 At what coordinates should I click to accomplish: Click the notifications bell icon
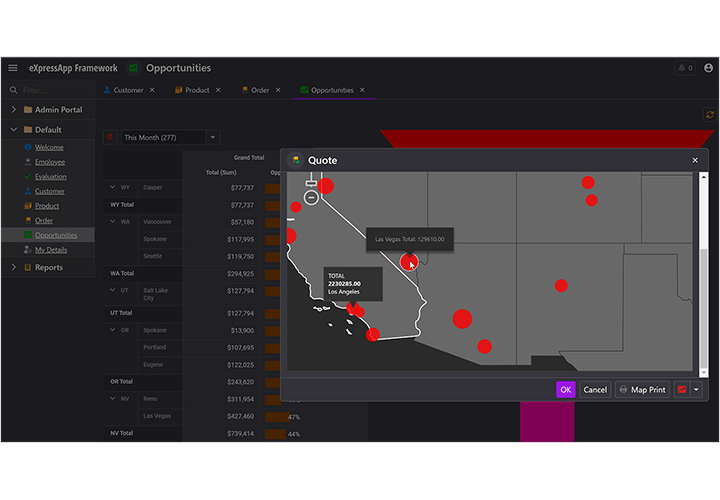[684, 68]
